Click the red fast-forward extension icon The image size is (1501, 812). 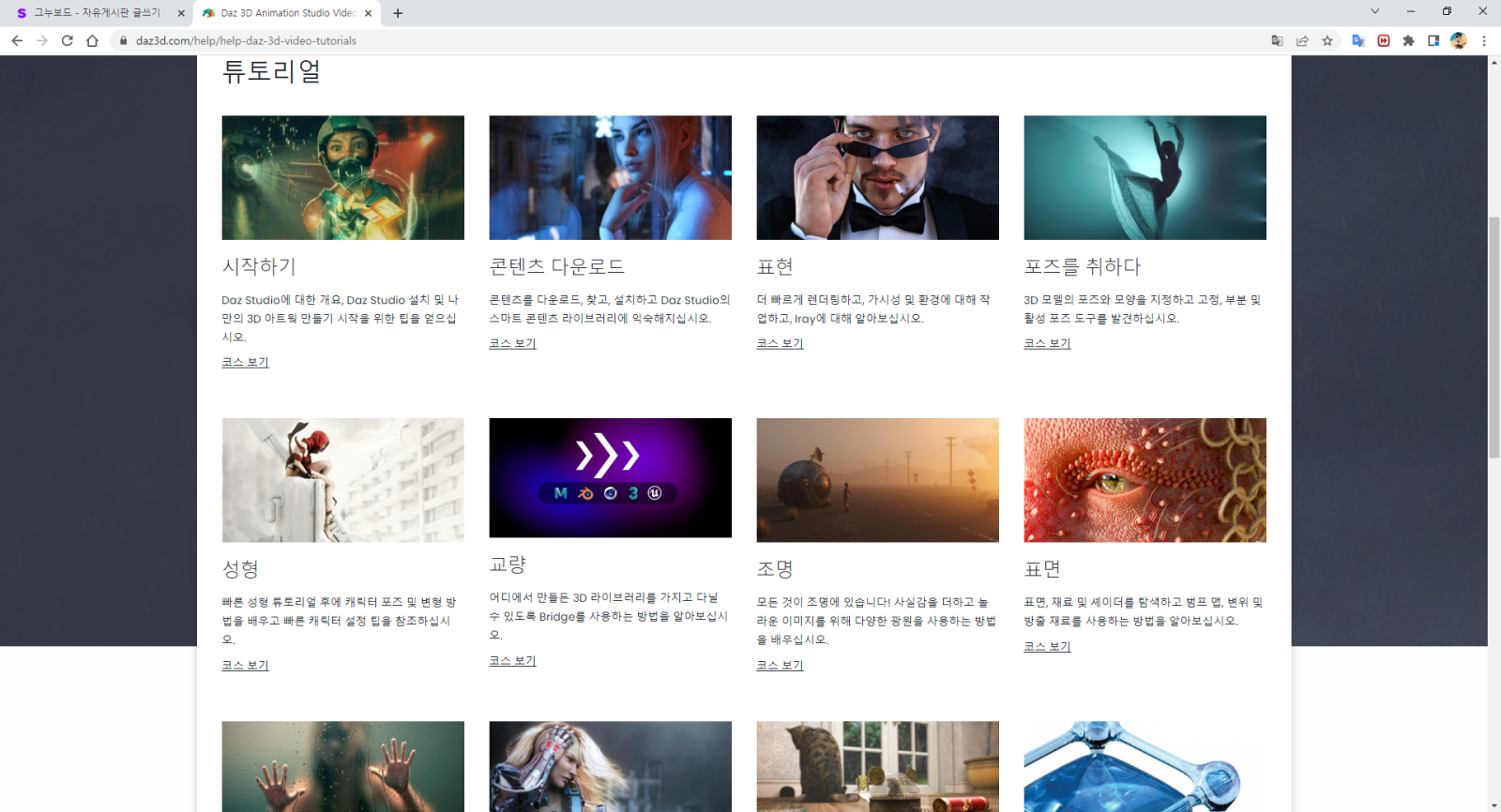1383,40
